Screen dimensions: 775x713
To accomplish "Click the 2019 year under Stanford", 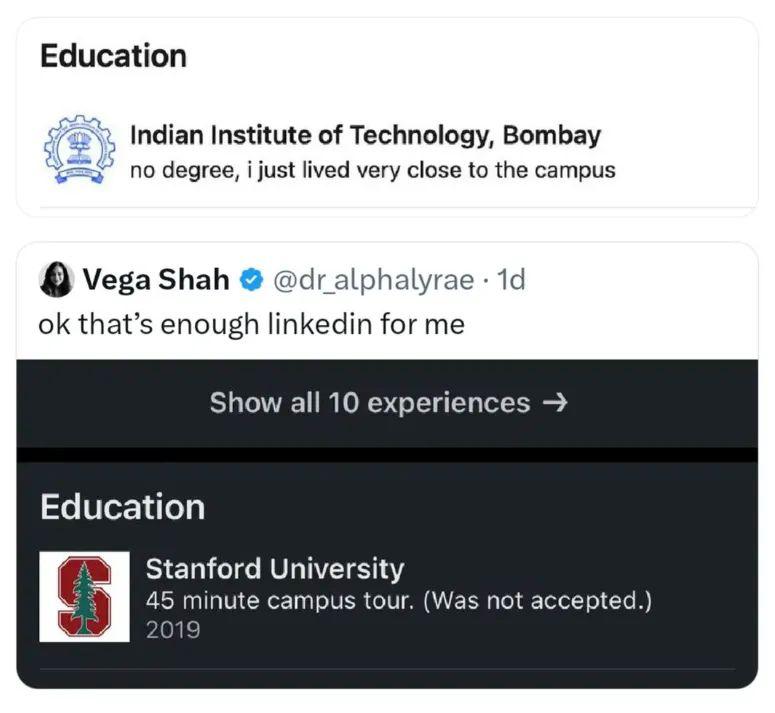I will [x=172, y=630].
